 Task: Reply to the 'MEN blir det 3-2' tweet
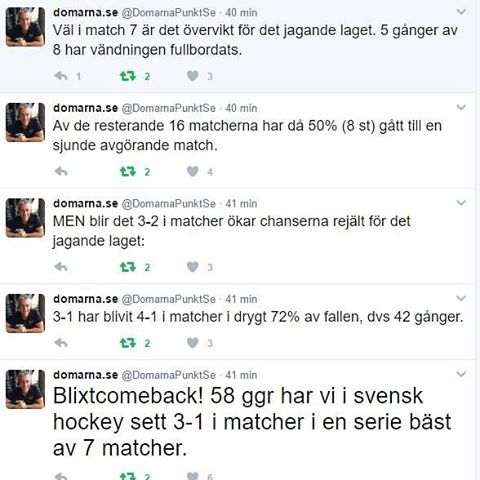pyautogui.click(x=61, y=267)
